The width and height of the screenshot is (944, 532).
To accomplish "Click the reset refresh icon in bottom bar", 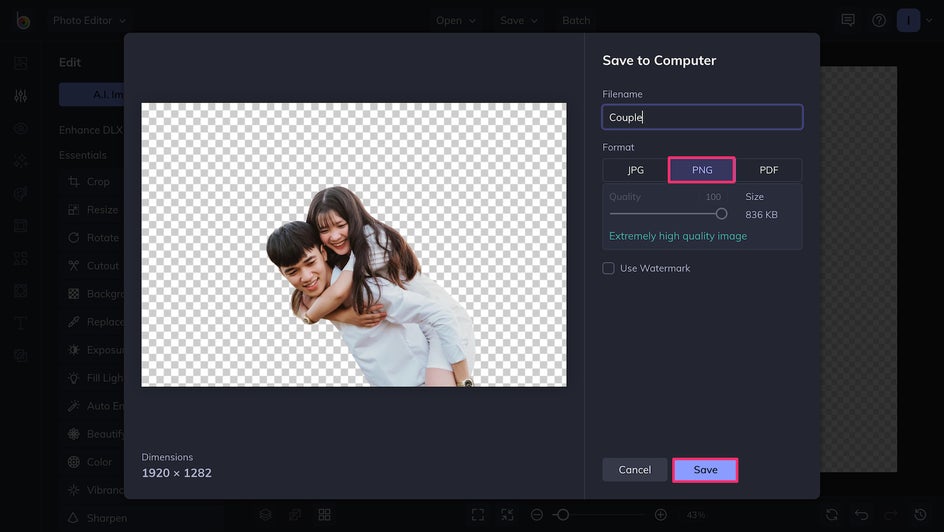I will pyautogui.click(x=832, y=515).
